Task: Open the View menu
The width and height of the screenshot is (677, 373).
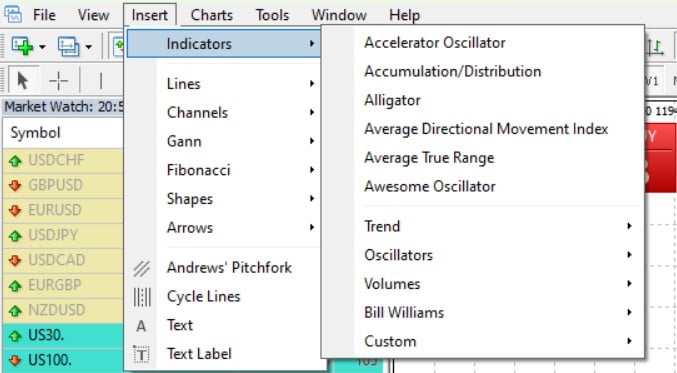Action: pyautogui.click(x=93, y=15)
